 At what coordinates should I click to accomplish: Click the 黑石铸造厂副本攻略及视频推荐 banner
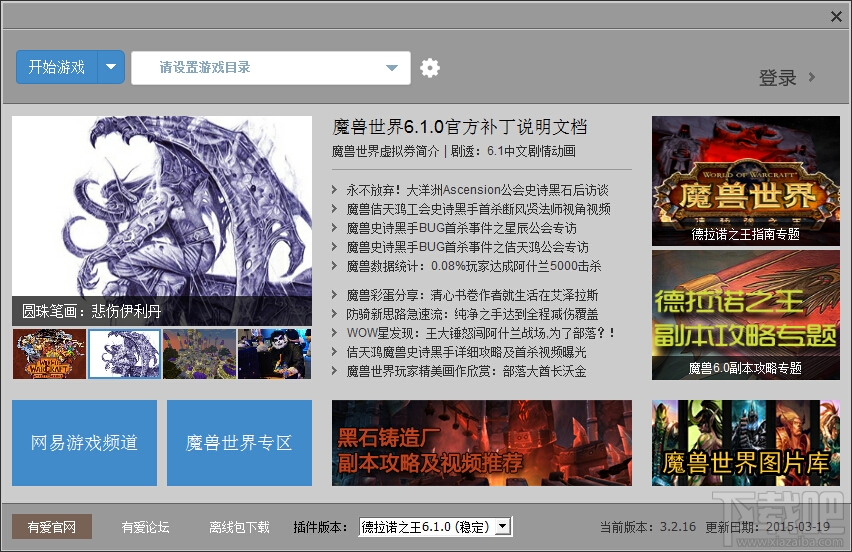[x=481, y=443]
